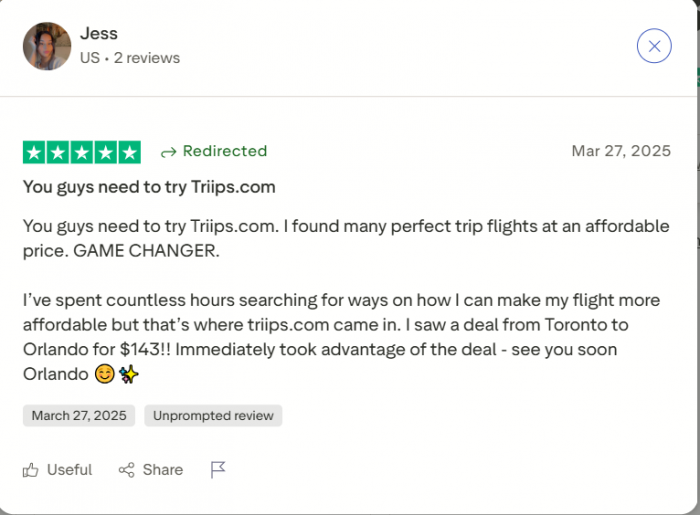
Task: Click the sparkles emoji after Orlando
Action: pyautogui.click(x=129, y=374)
